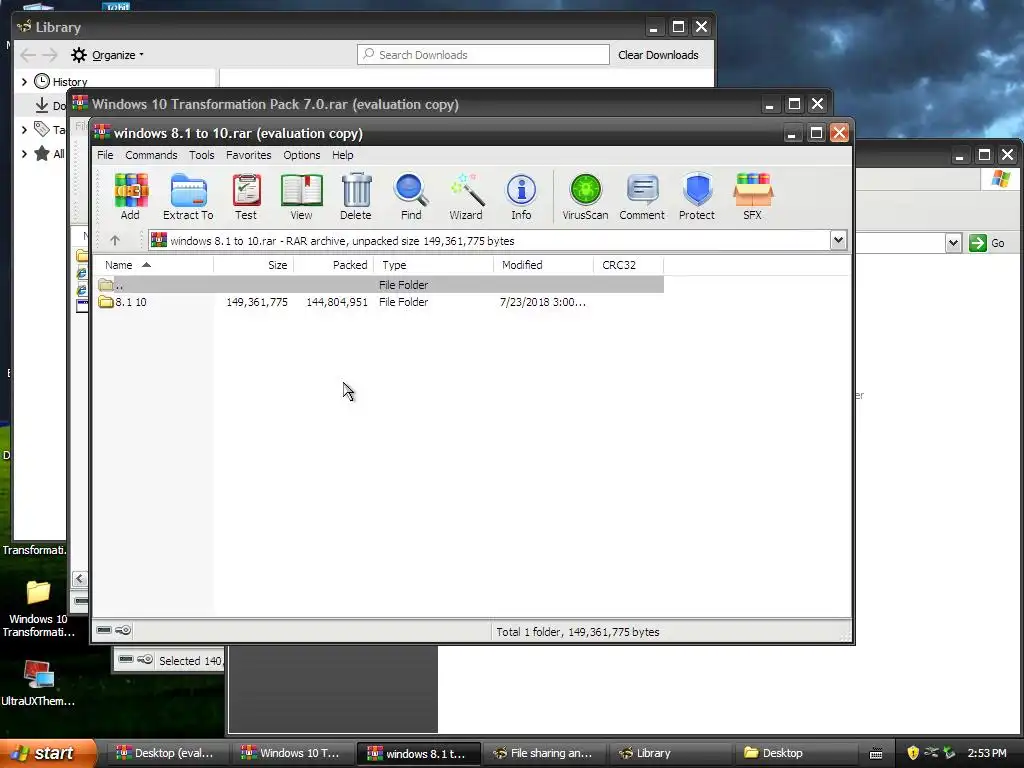This screenshot has height=768, width=1024.
Task: Click the disk icon in status bar
Action: [104, 630]
